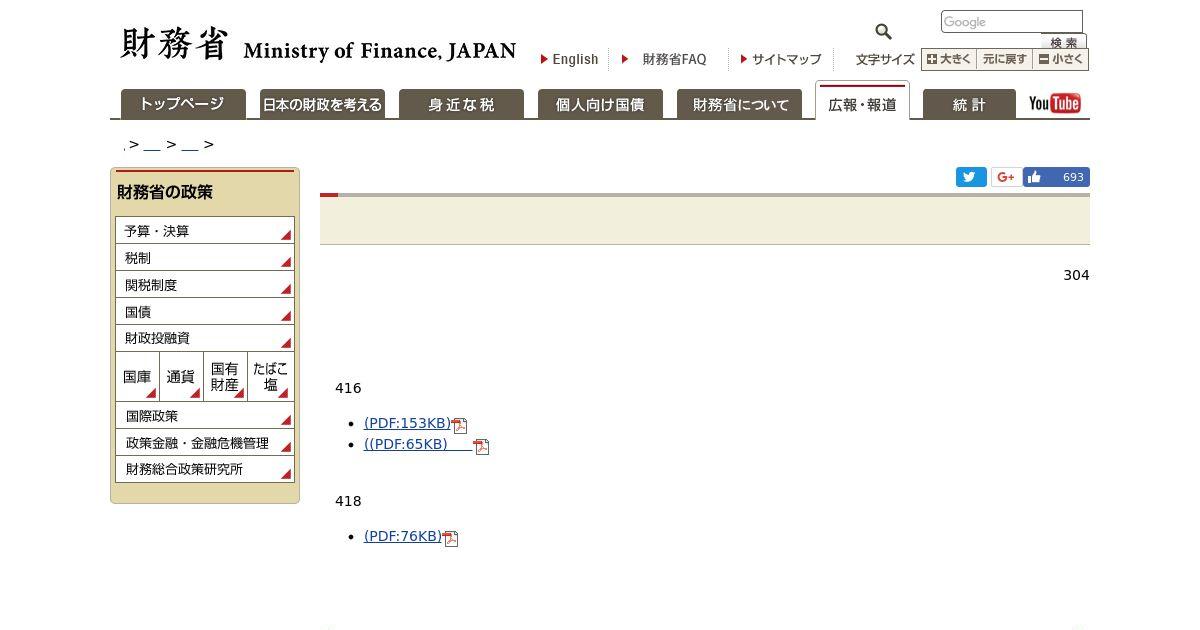
Task: Open the たばこ塩 sidebar item
Action: pos(271,377)
